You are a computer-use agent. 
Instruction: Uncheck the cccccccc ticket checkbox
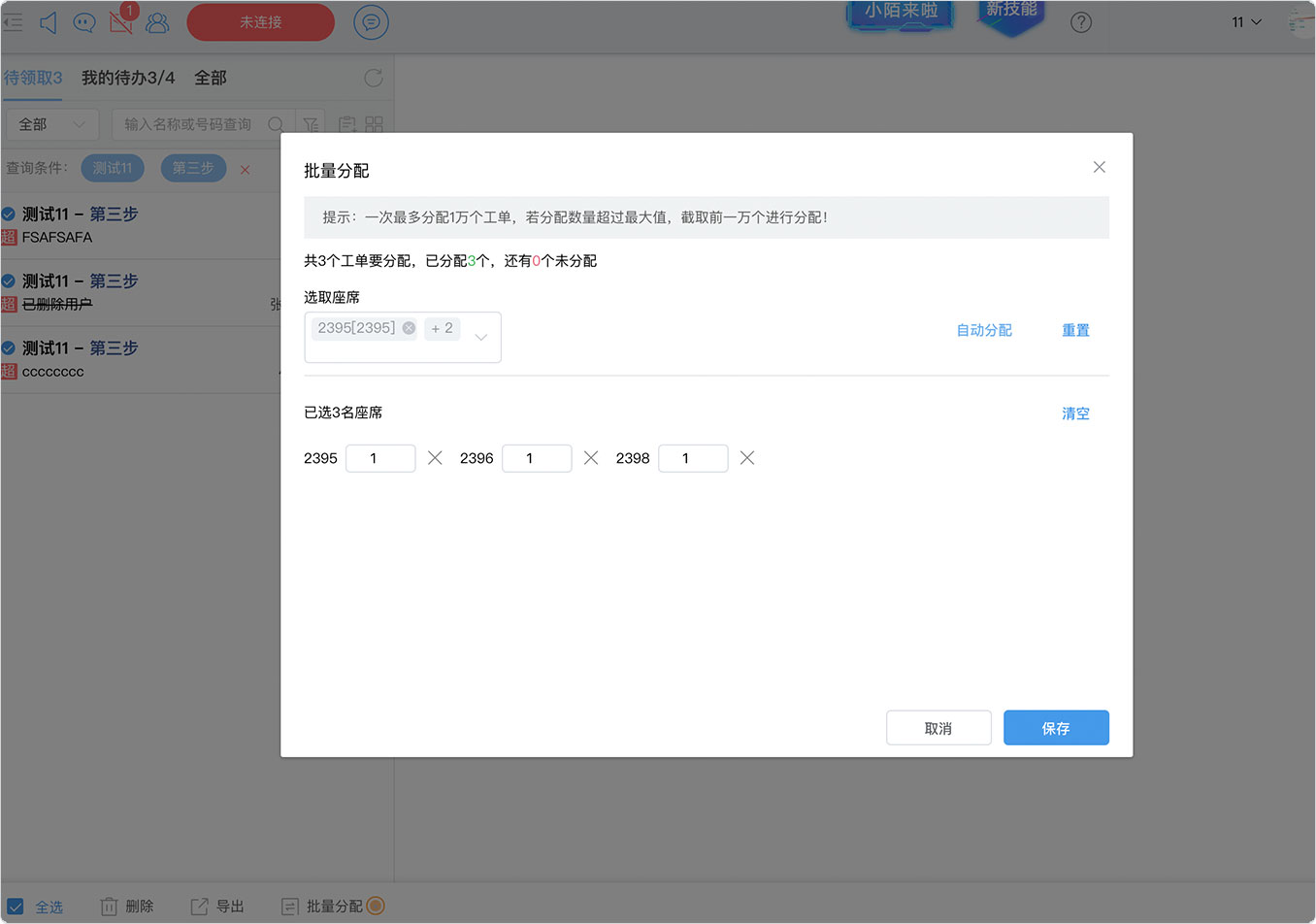9,347
